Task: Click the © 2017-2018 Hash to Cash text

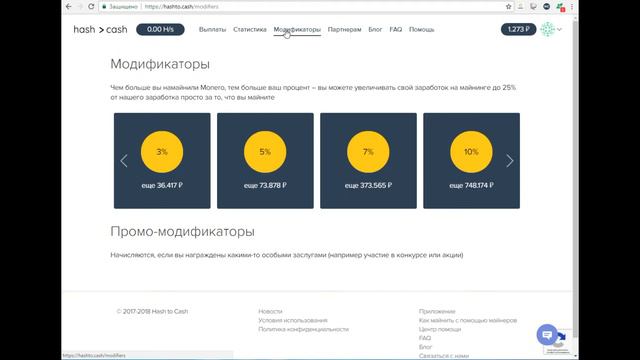Action: point(152,311)
